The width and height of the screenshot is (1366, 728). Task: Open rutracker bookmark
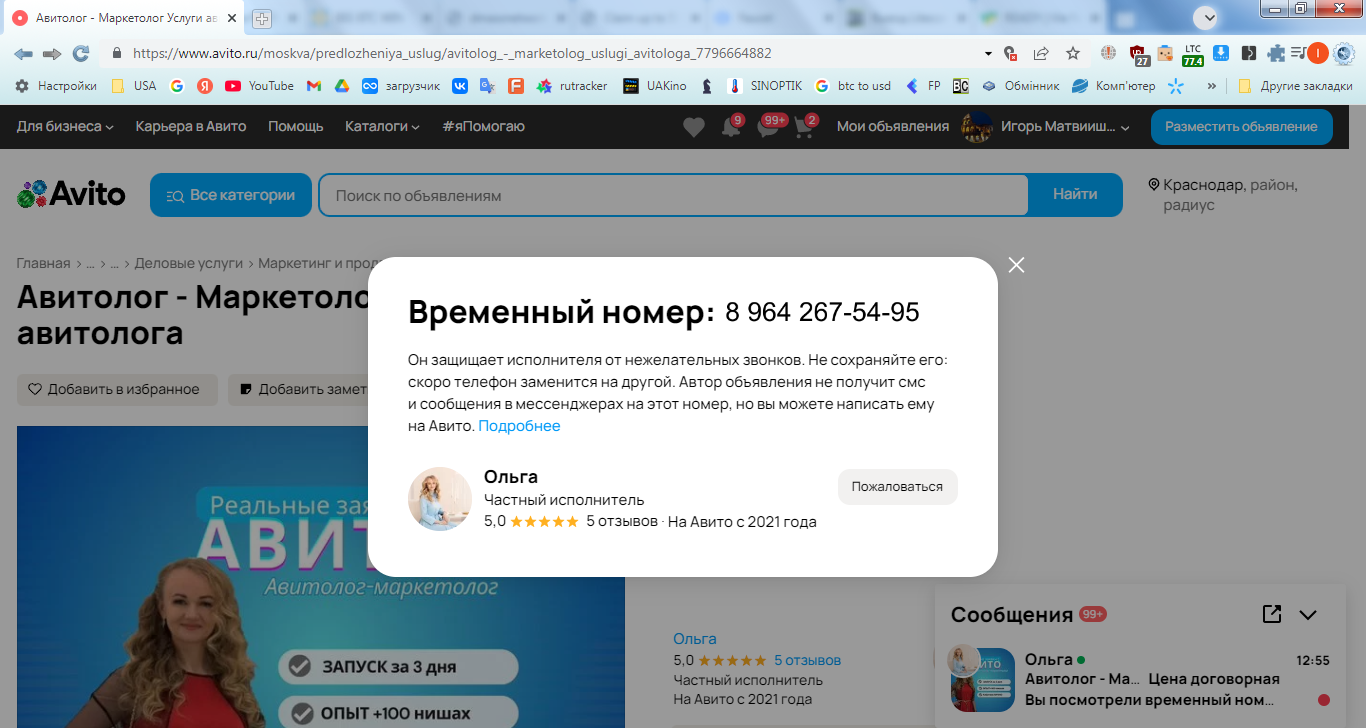click(x=572, y=86)
